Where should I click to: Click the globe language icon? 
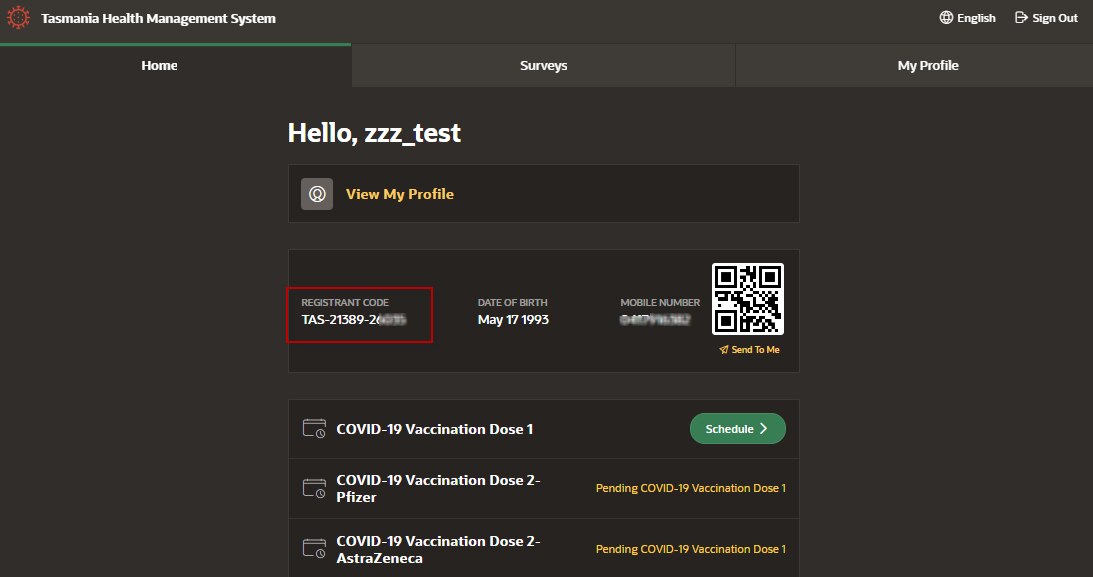(x=946, y=18)
